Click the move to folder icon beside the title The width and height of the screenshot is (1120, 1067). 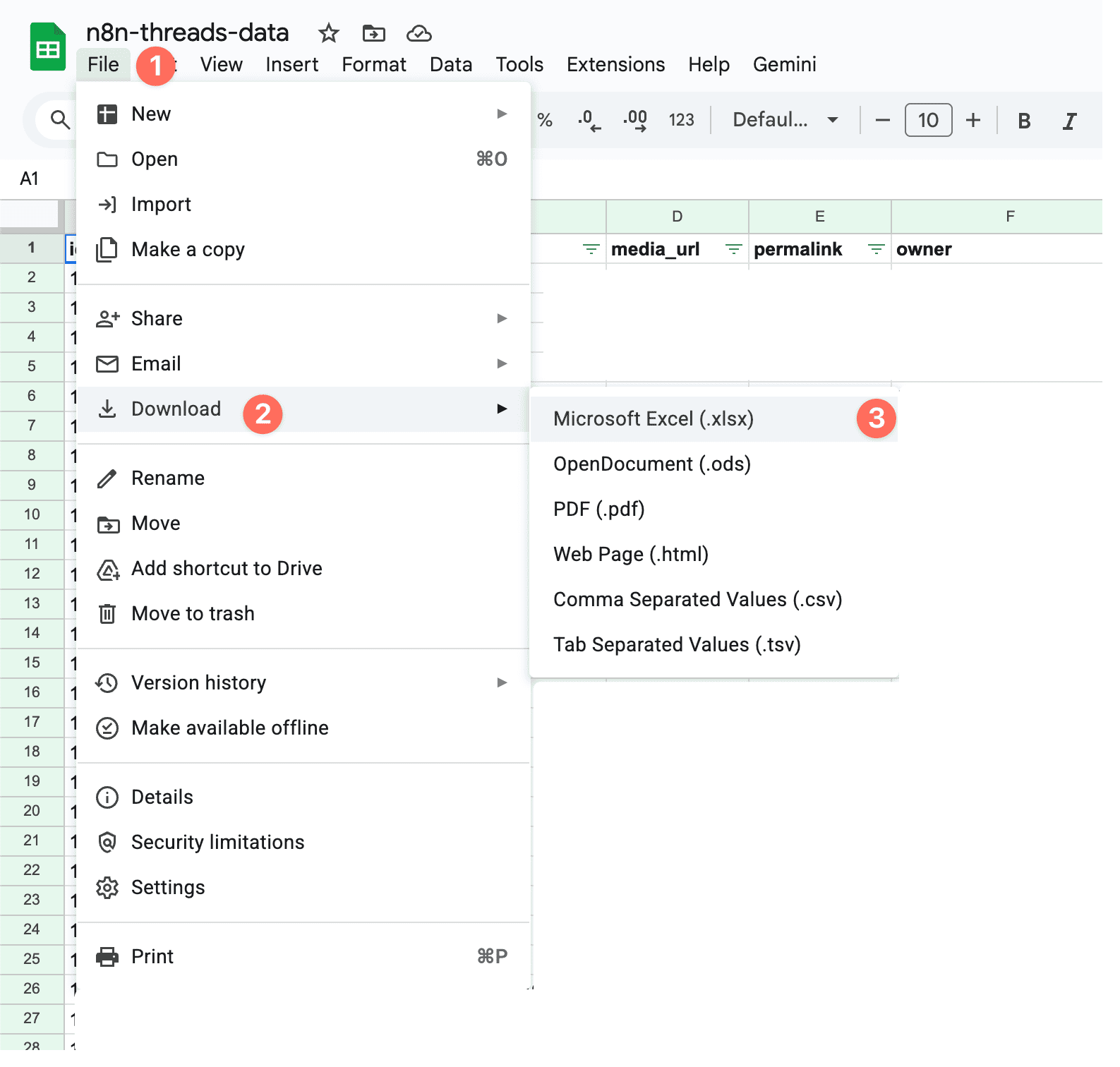[x=373, y=33]
